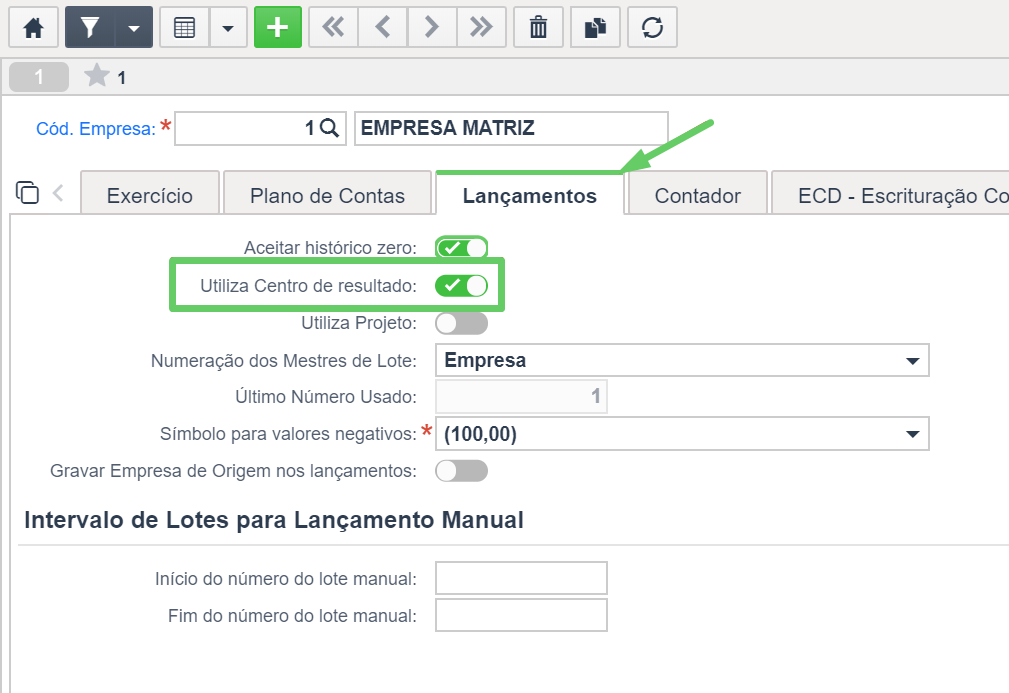Screen dimensions: 1009x693
Task: Click the home icon in toolbar
Action: point(33,28)
